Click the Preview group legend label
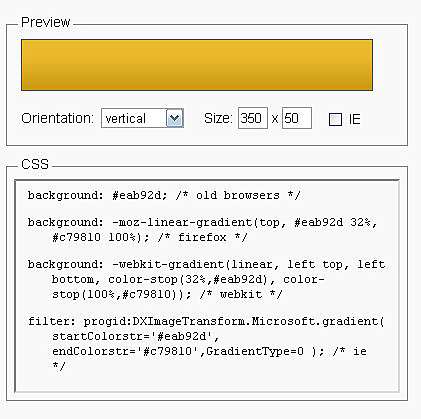This screenshot has height=419, width=421. click(45, 22)
